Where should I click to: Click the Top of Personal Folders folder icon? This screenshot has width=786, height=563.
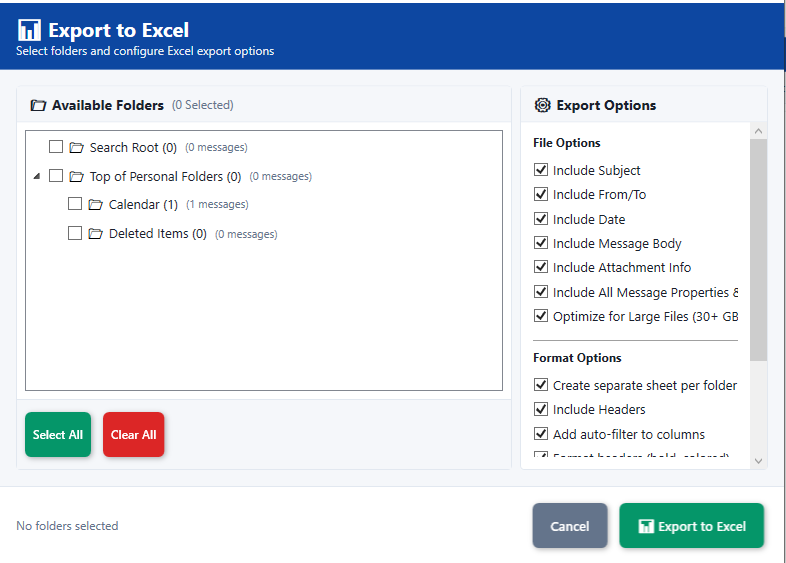coord(76,176)
